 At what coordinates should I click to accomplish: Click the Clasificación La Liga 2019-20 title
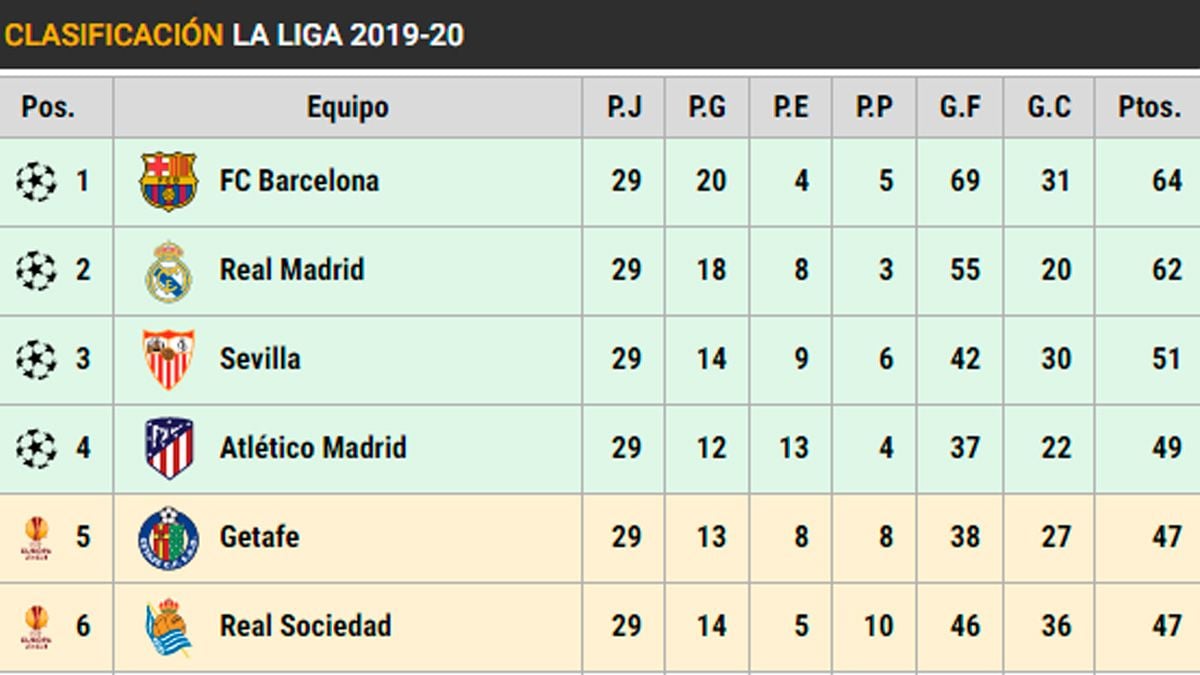[234, 35]
